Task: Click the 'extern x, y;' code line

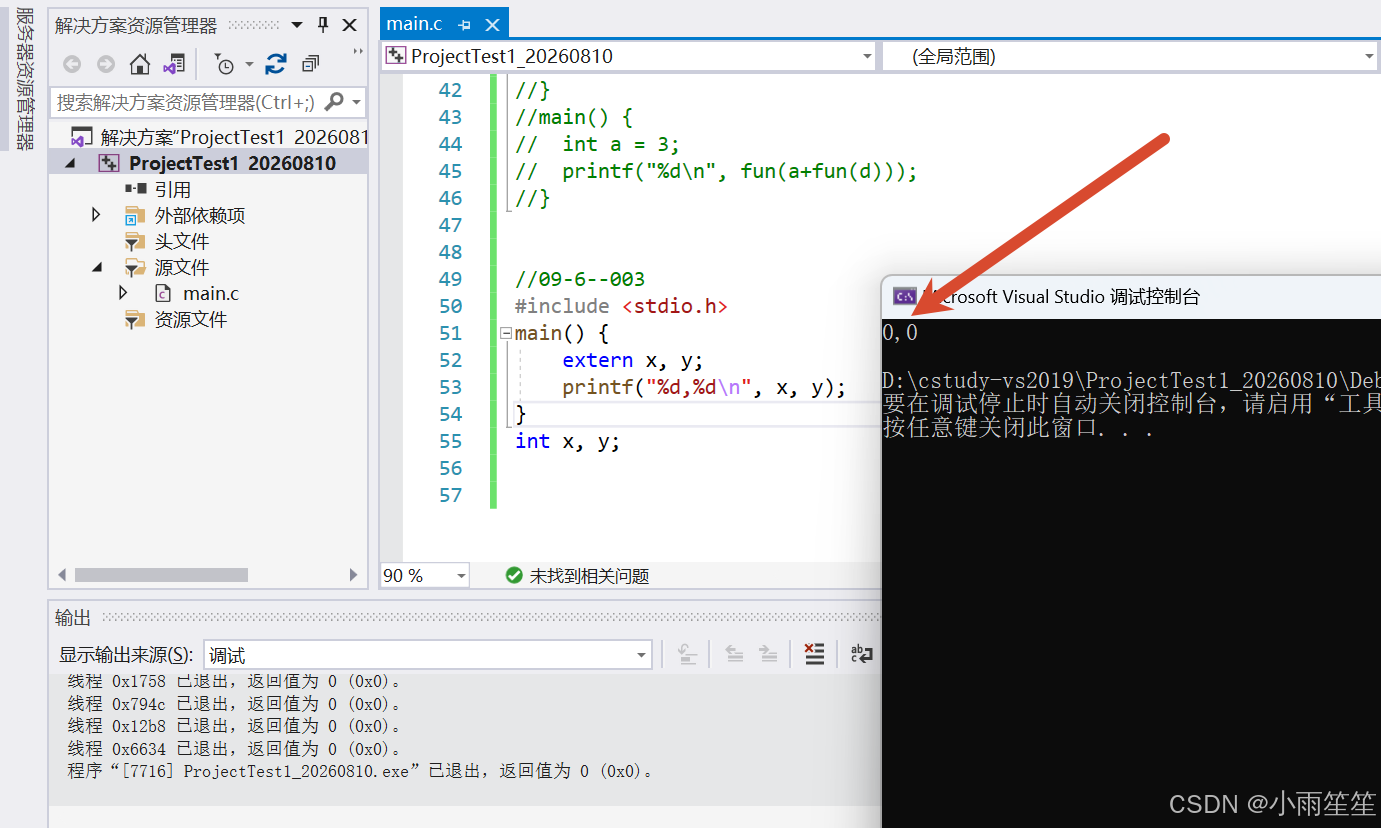Action: pos(633,360)
